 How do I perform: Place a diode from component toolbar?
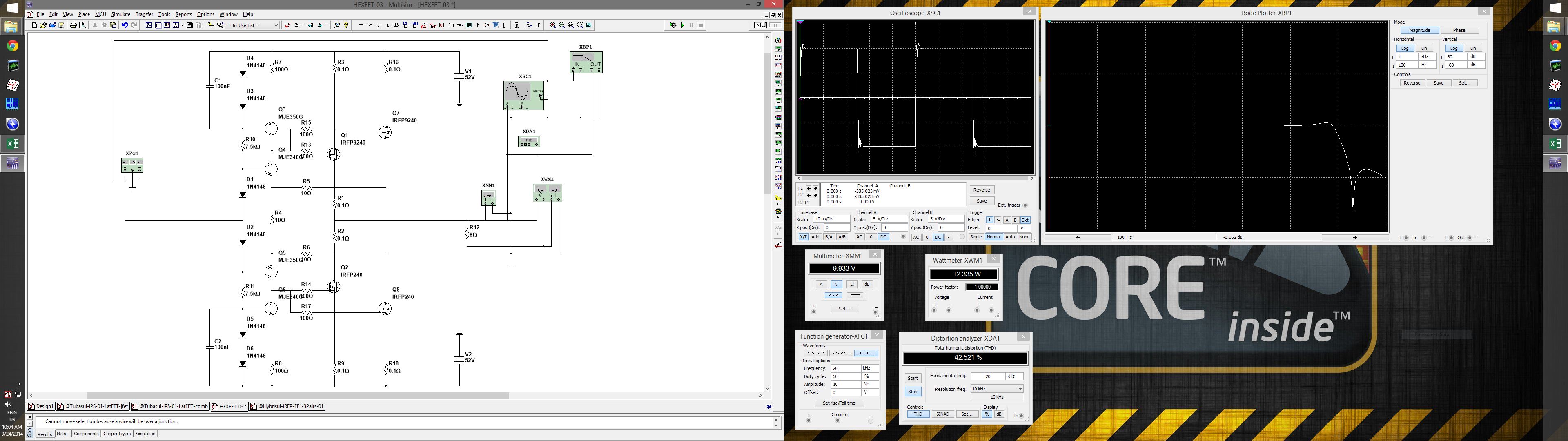point(379,25)
